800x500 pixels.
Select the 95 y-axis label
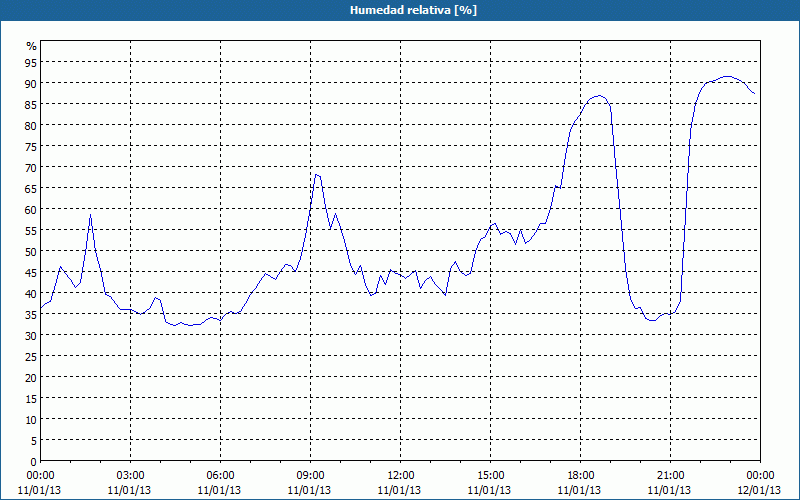[x=31, y=62]
